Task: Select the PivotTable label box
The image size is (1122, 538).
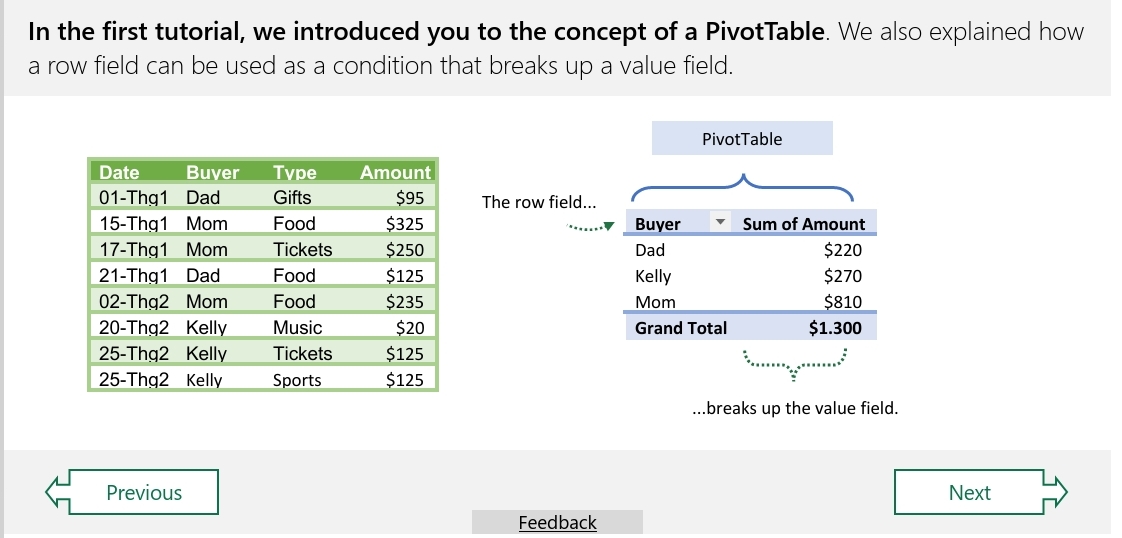Action: click(x=742, y=138)
